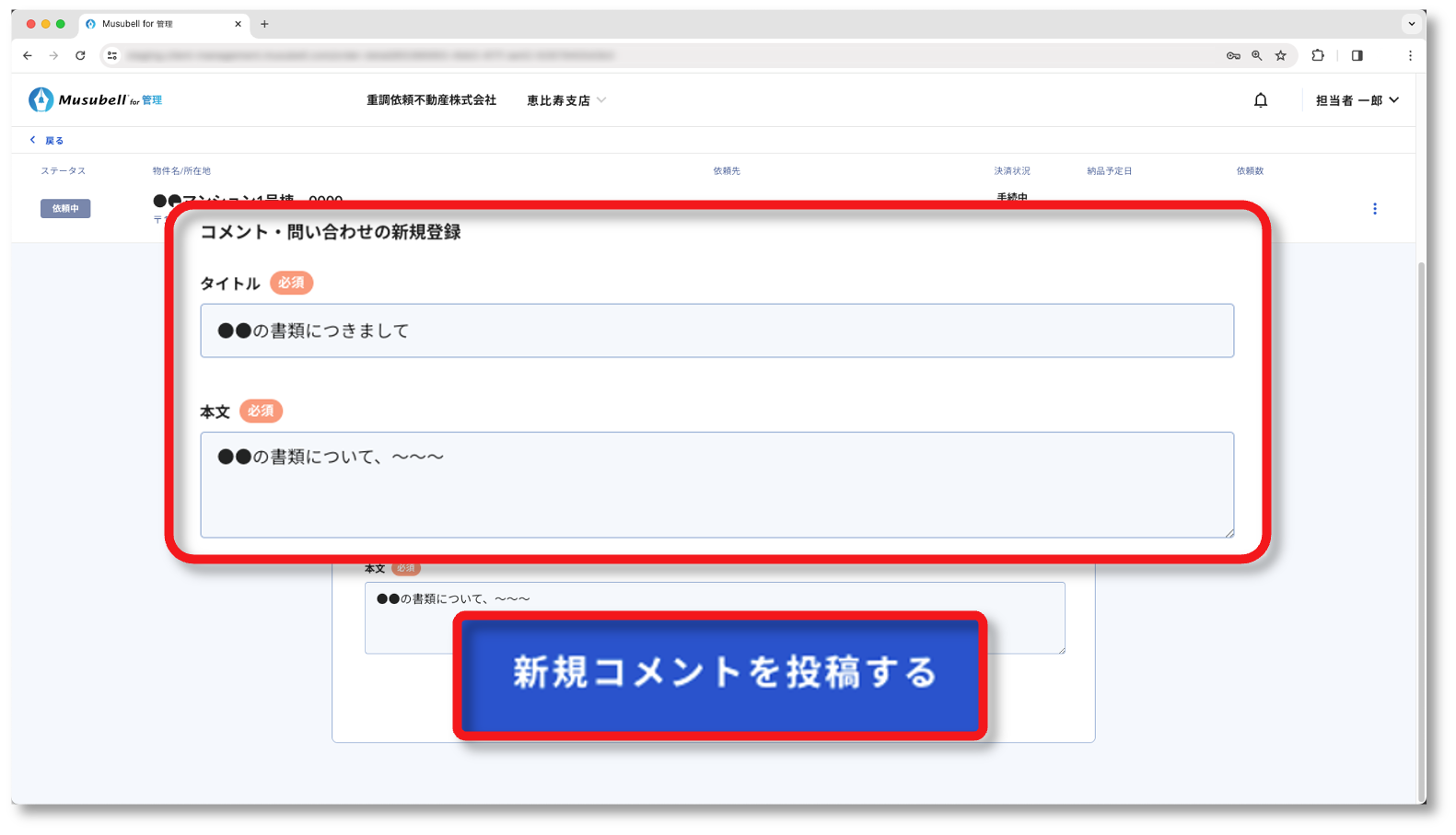1456x835 pixels.
Task: Bookmark this page with the star icon
Action: [1280, 56]
